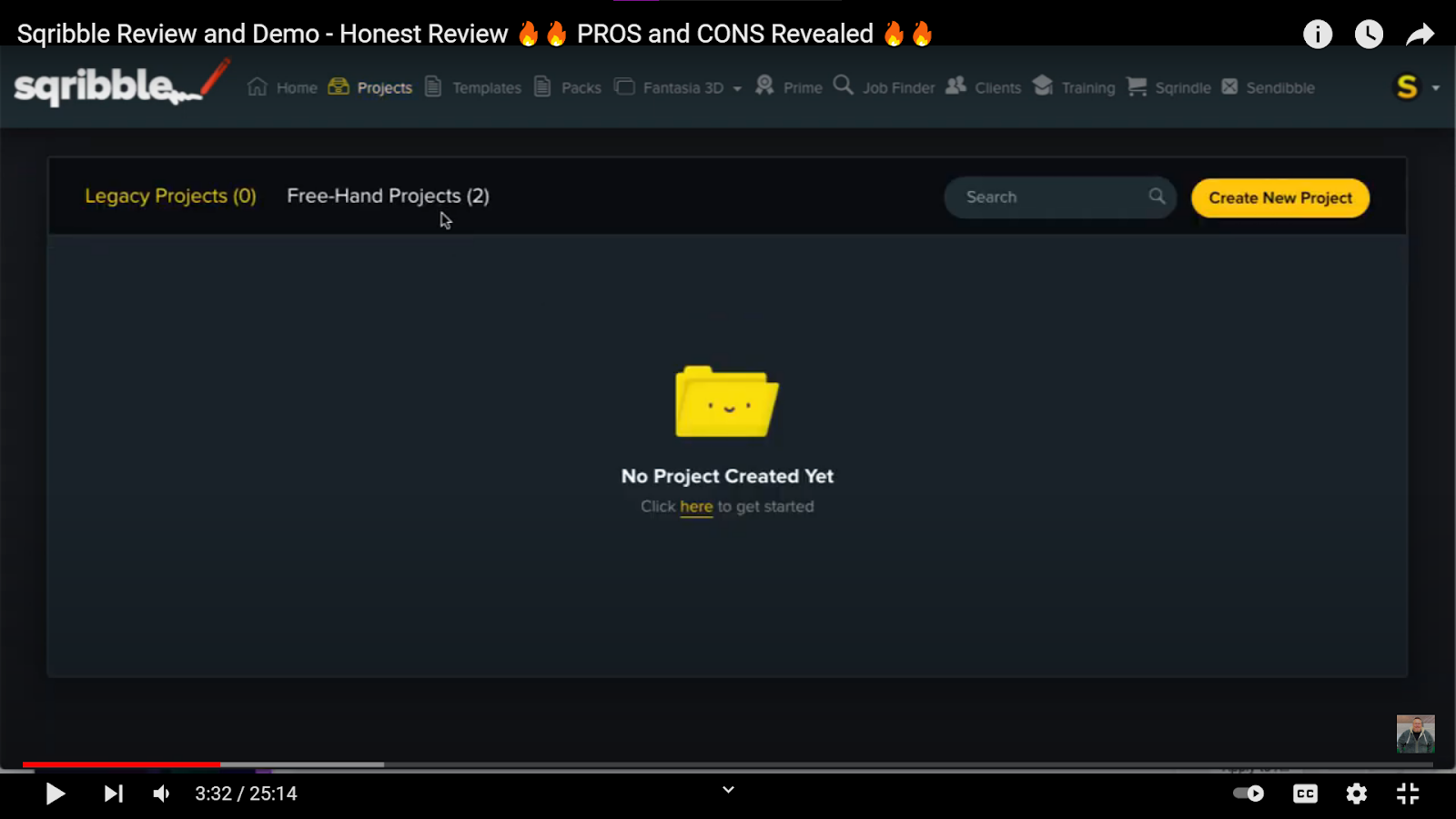
Task: Click the Watch Later clock icon
Action: (1369, 35)
